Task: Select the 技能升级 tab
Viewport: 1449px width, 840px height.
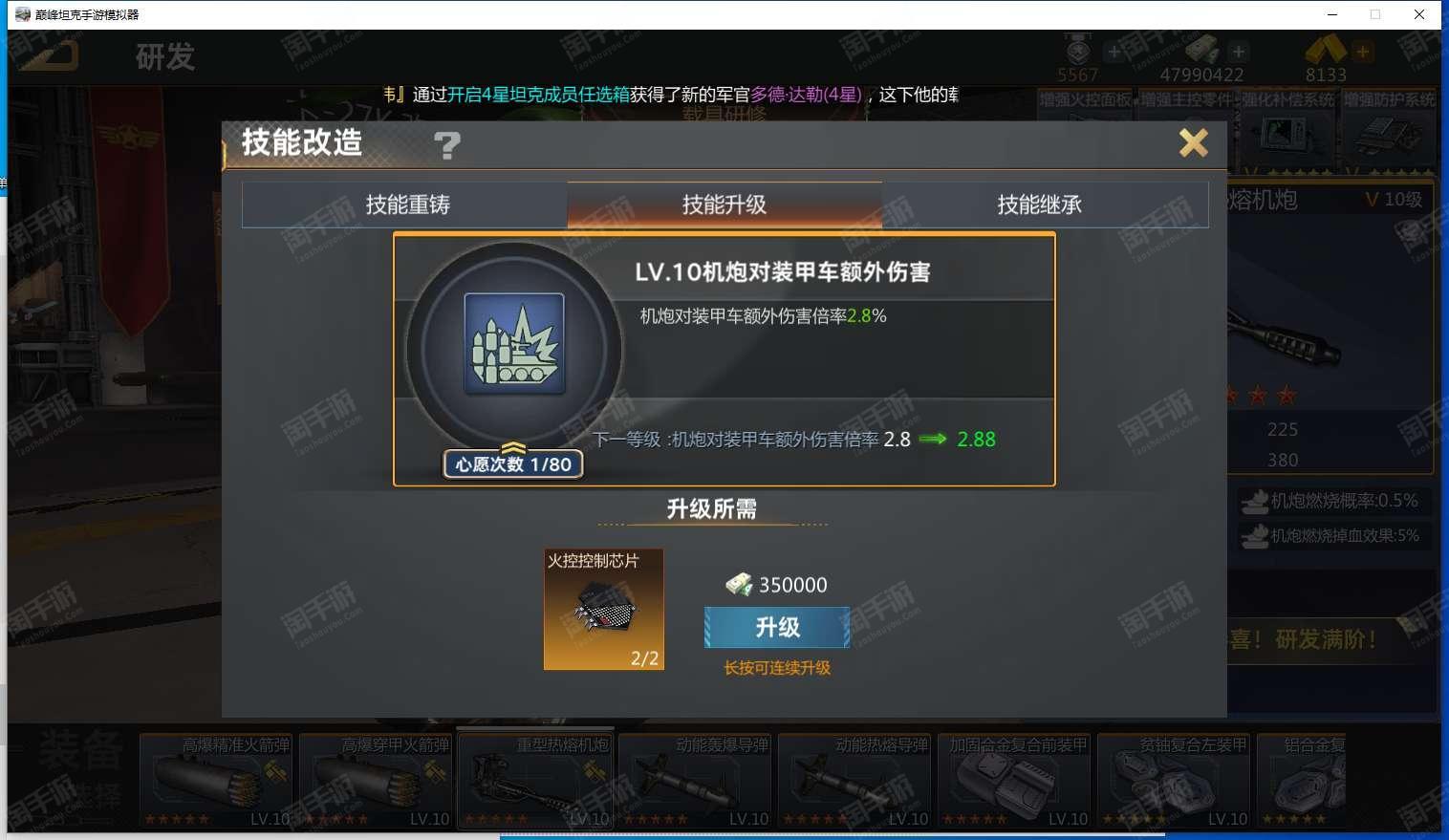Action: pos(724,205)
